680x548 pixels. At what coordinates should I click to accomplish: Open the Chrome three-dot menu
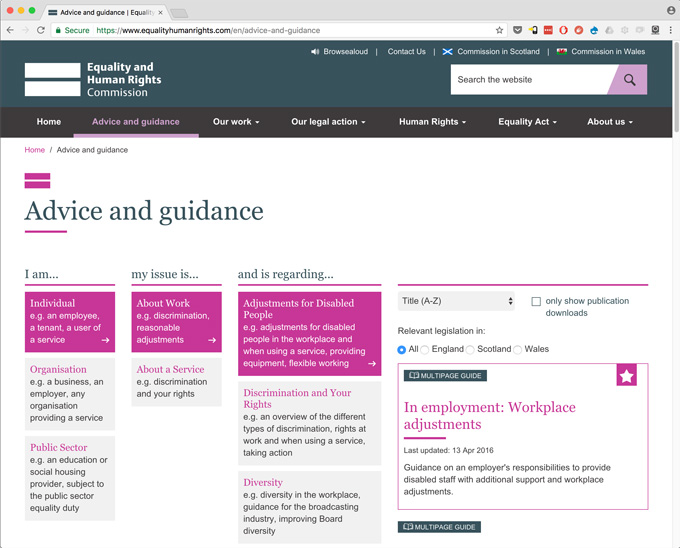click(670, 30)
